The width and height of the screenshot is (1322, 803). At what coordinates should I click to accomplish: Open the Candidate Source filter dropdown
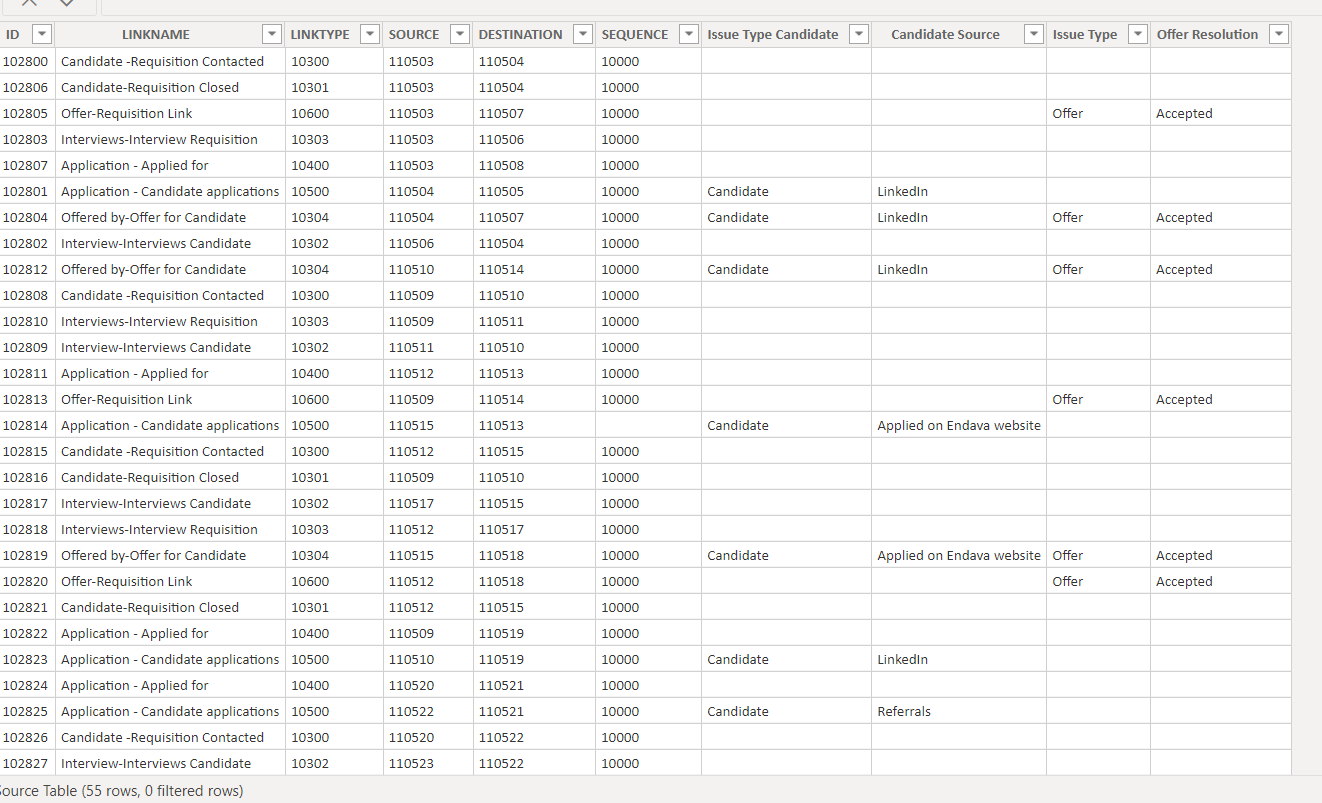[x=1034, y=34]
